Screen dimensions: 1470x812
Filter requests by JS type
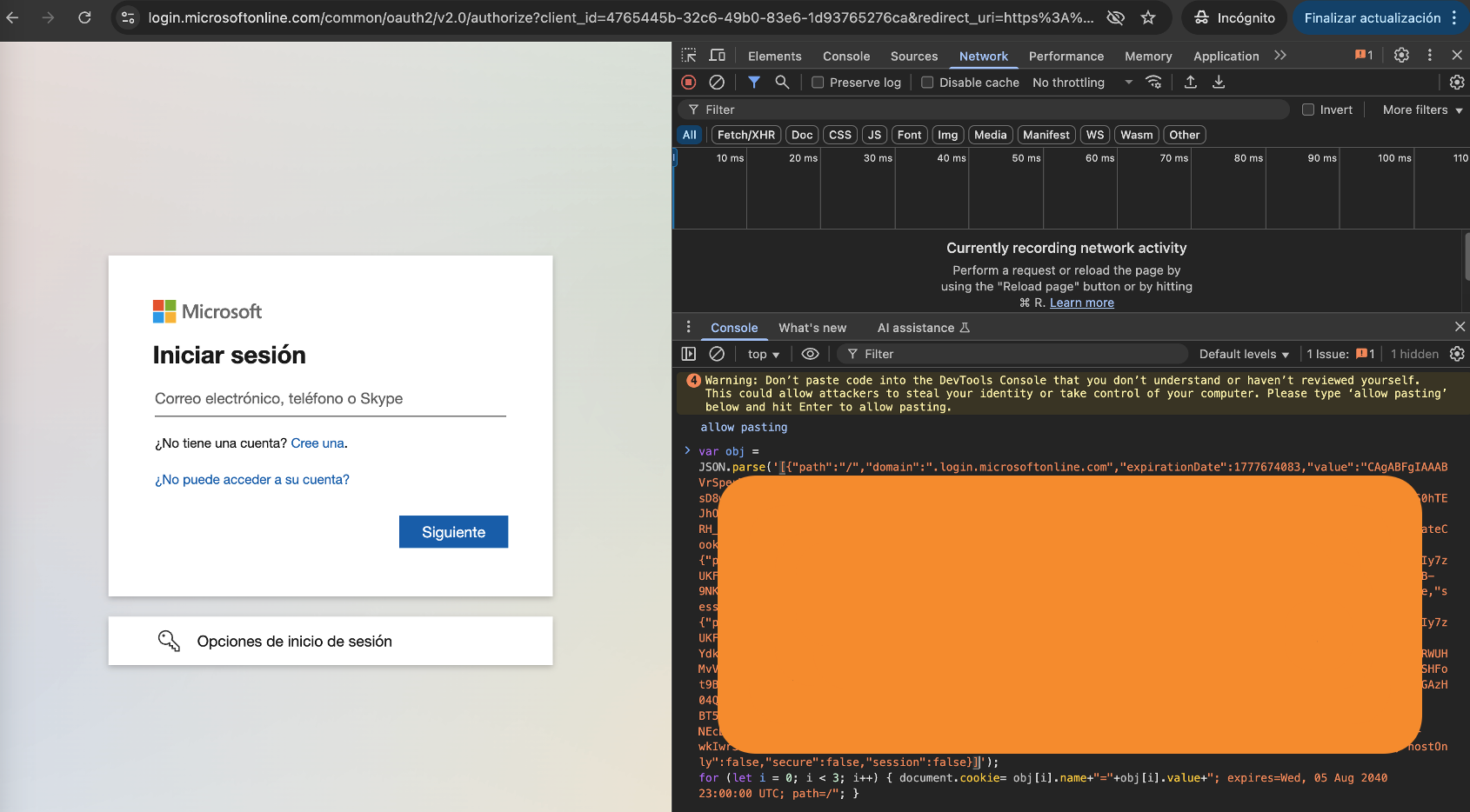click(874, 135)
